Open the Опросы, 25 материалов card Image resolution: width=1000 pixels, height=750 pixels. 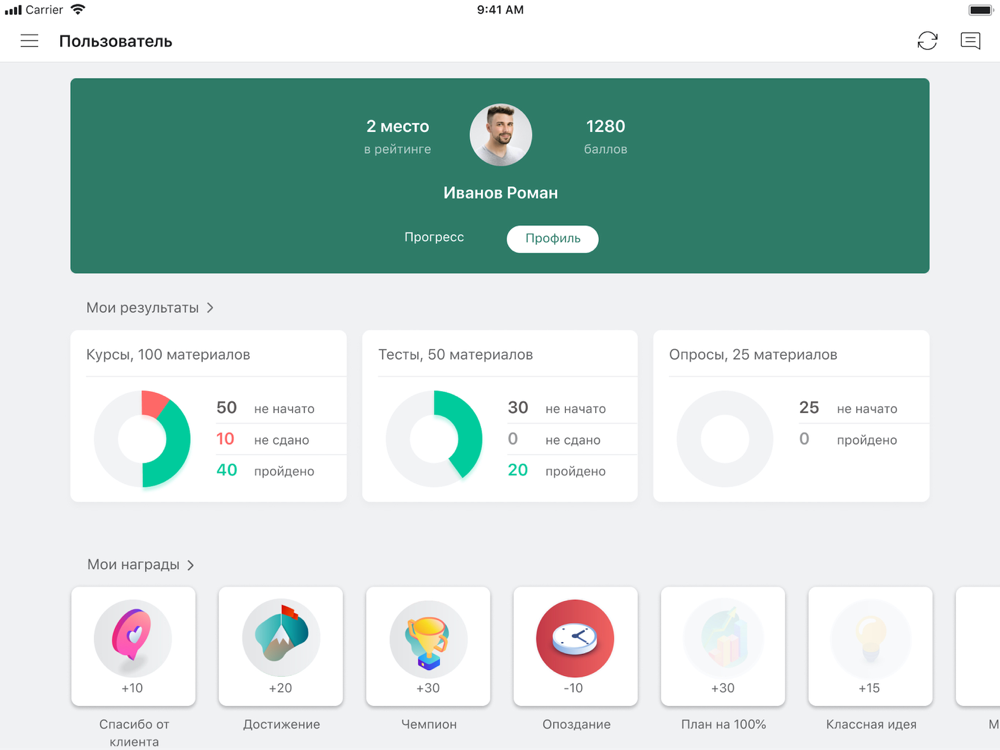[791, 416]
